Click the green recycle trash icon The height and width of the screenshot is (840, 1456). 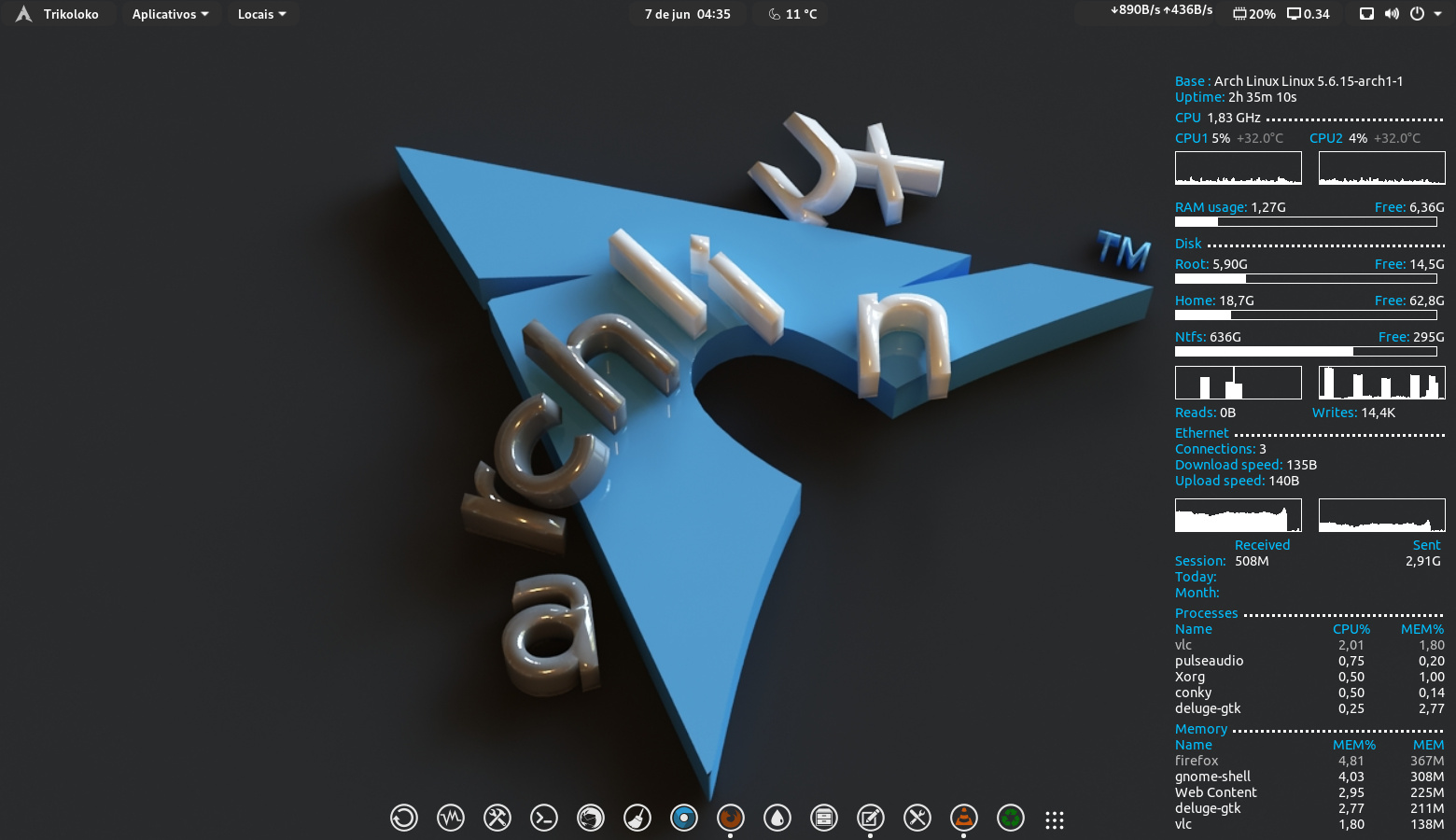tap(1011, 819)
